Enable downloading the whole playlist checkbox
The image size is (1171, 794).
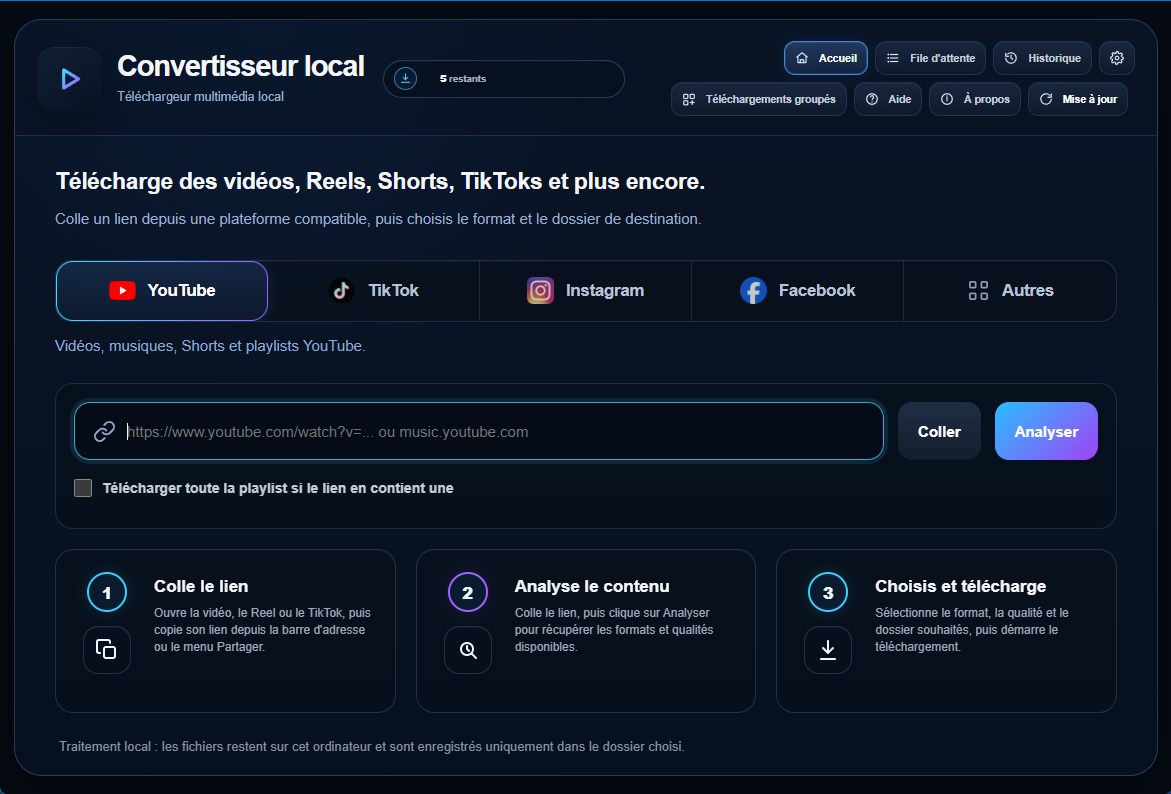(83, 488)
